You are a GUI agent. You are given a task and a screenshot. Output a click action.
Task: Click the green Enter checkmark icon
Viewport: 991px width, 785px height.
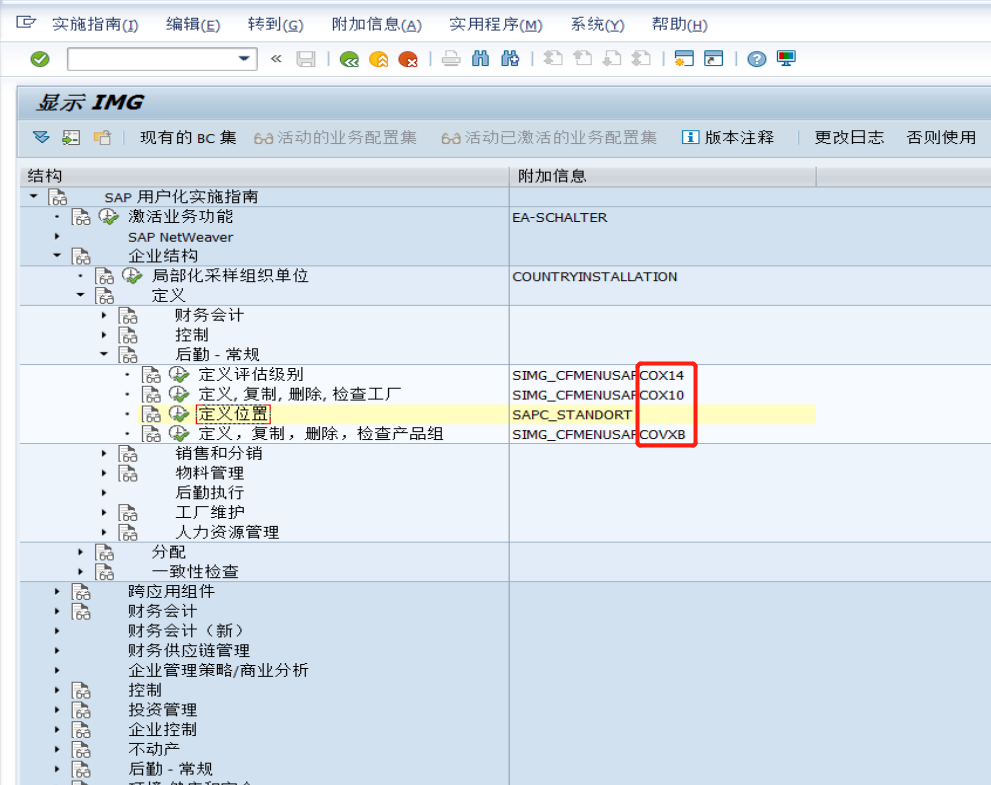pos(40,59)
